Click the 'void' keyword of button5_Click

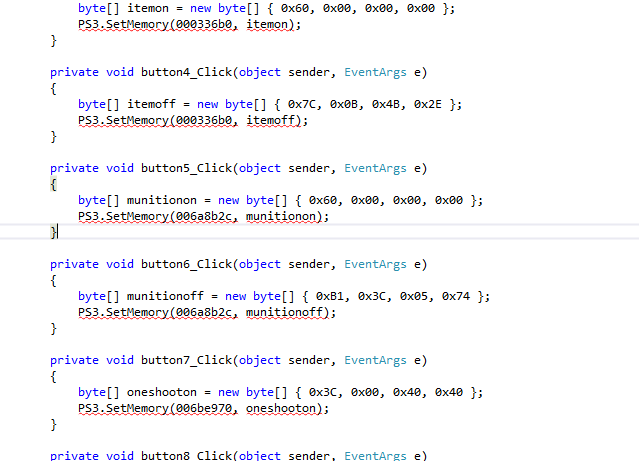(120, 168)
